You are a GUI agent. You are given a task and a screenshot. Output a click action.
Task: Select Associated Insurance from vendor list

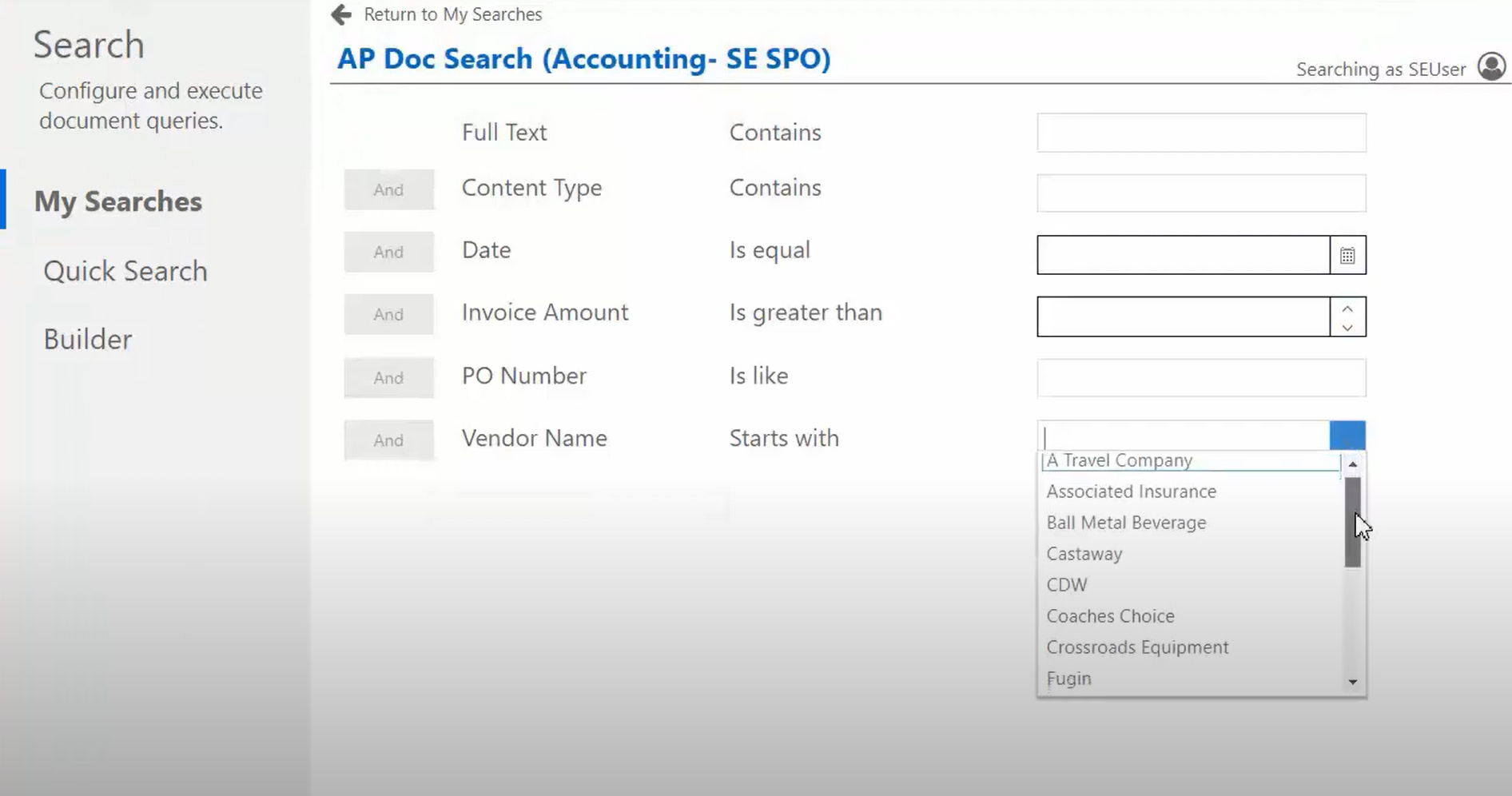[x=1131, y=492]
